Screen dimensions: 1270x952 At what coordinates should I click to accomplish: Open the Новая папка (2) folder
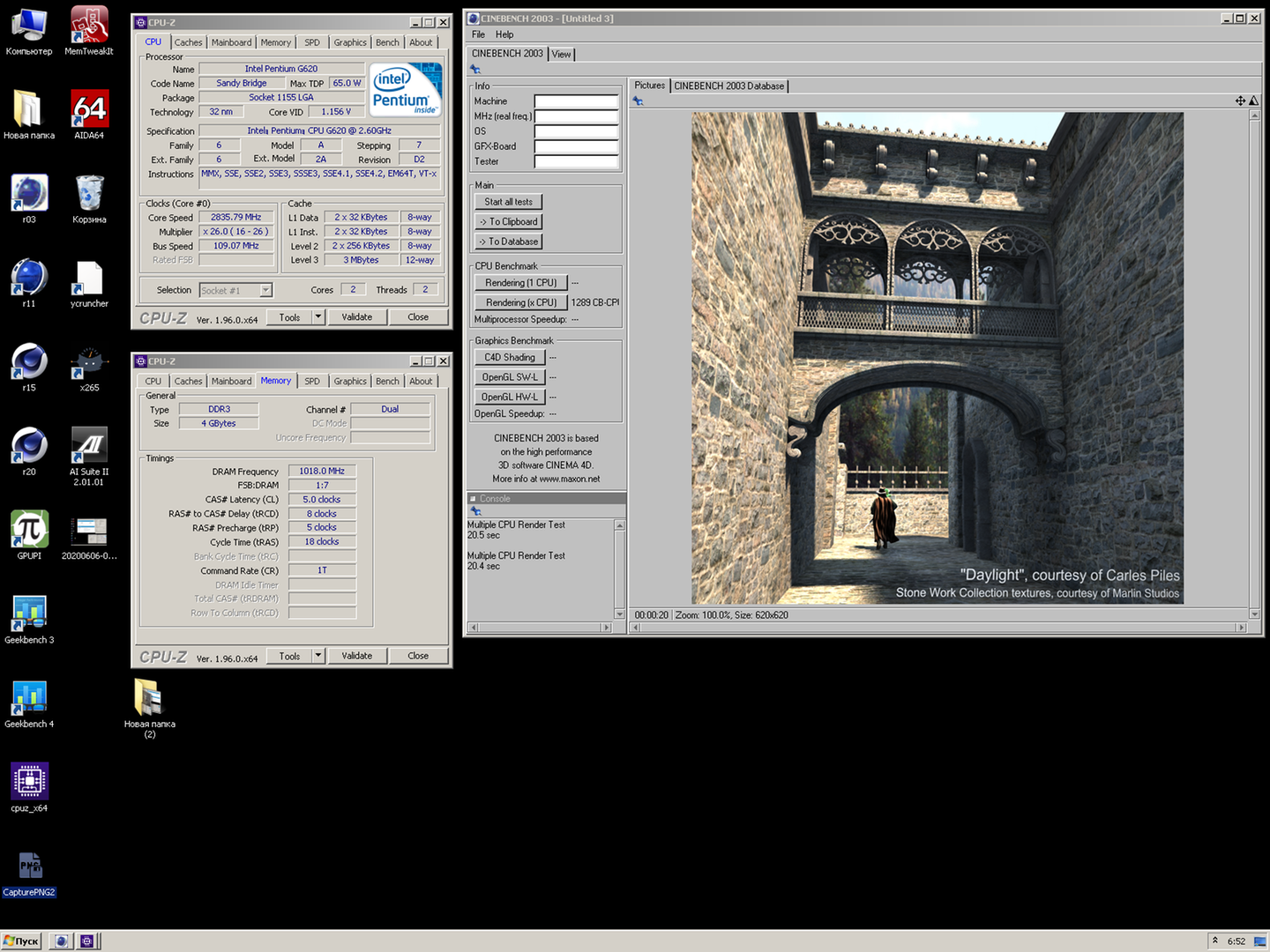[x=149, y=708]
